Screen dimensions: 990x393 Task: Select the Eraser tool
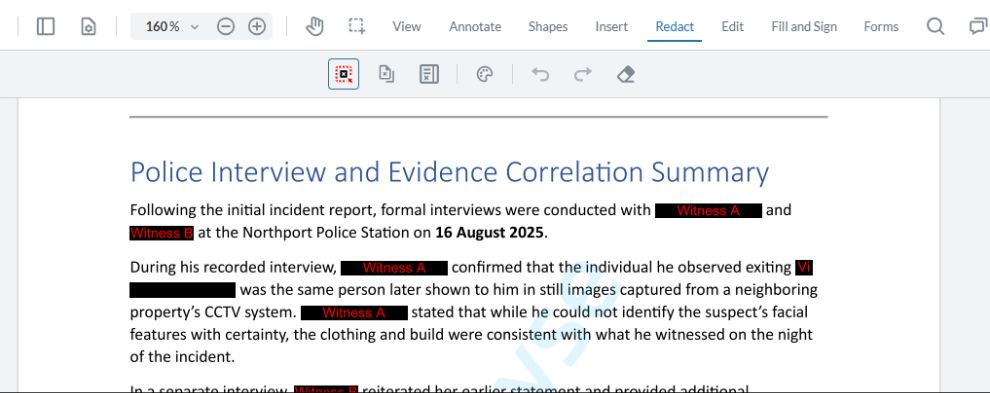(x=625, y=75)
